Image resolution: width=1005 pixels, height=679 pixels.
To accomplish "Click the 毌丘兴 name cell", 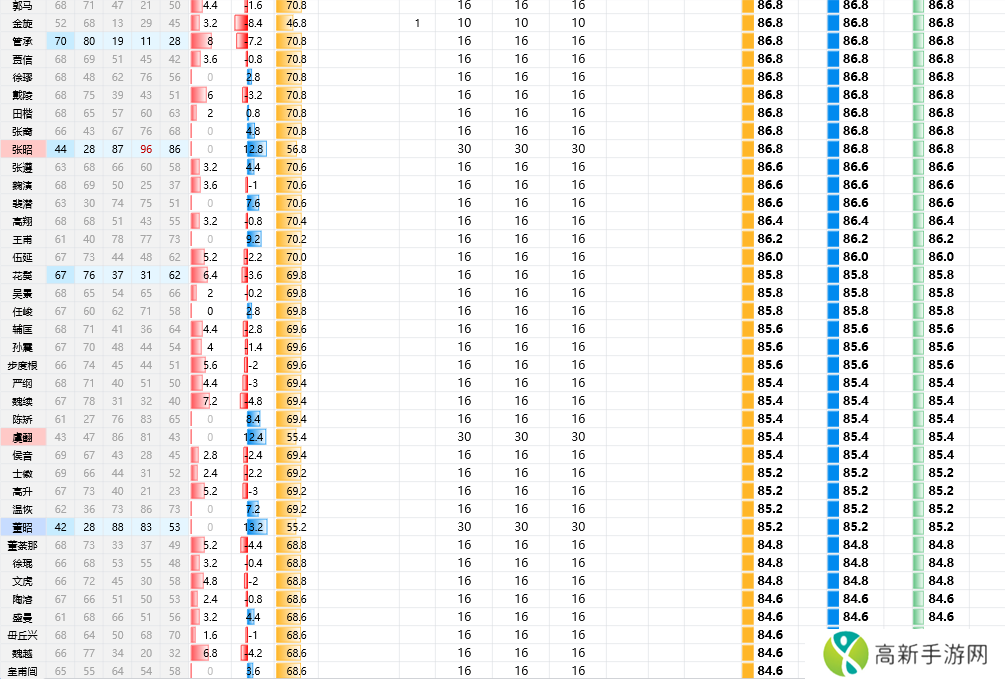I will pyautogui.click(x=22, y=635).
